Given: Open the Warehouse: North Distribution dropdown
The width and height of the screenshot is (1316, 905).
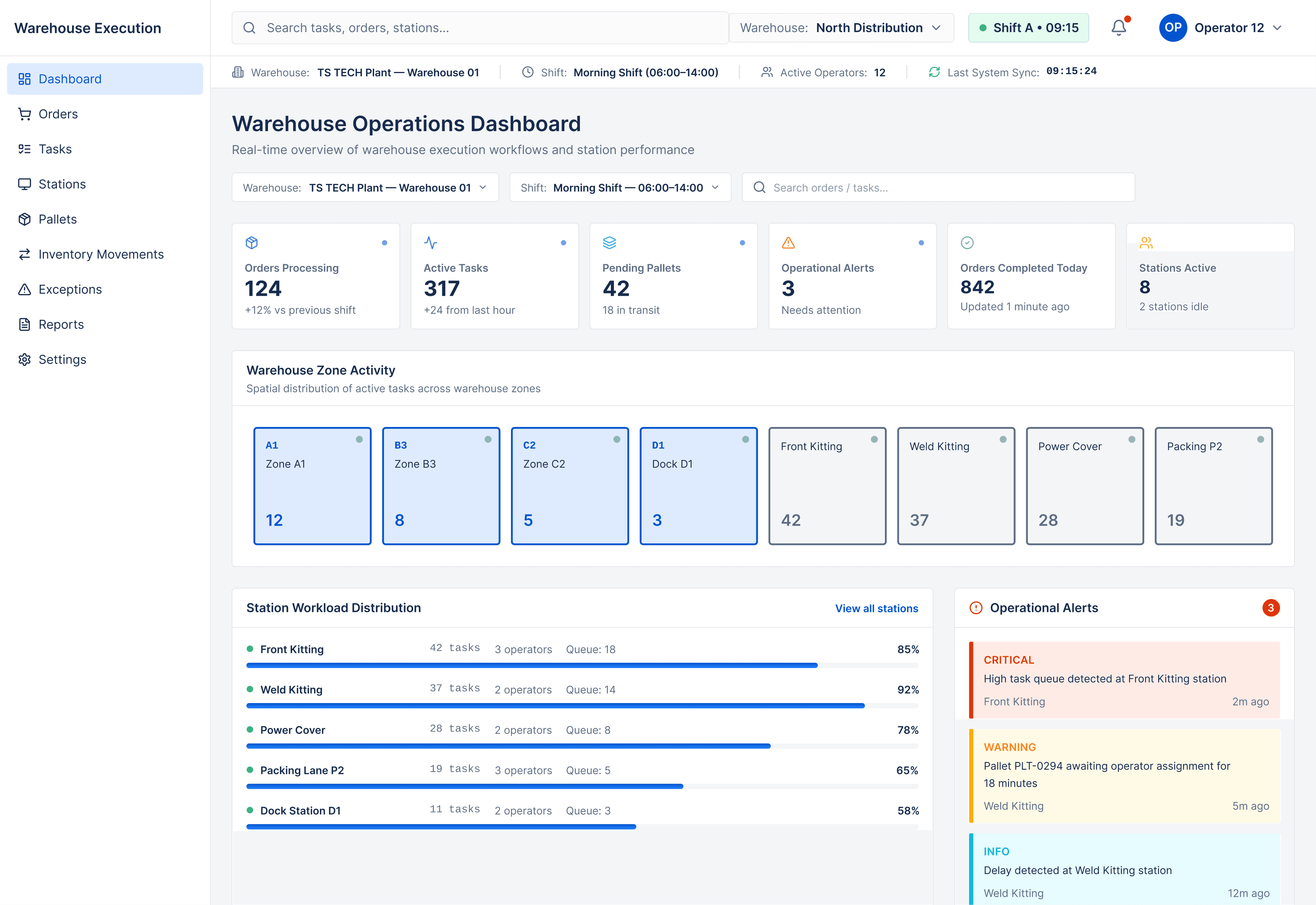Looking at the screenshot, I should pos(842,27).
